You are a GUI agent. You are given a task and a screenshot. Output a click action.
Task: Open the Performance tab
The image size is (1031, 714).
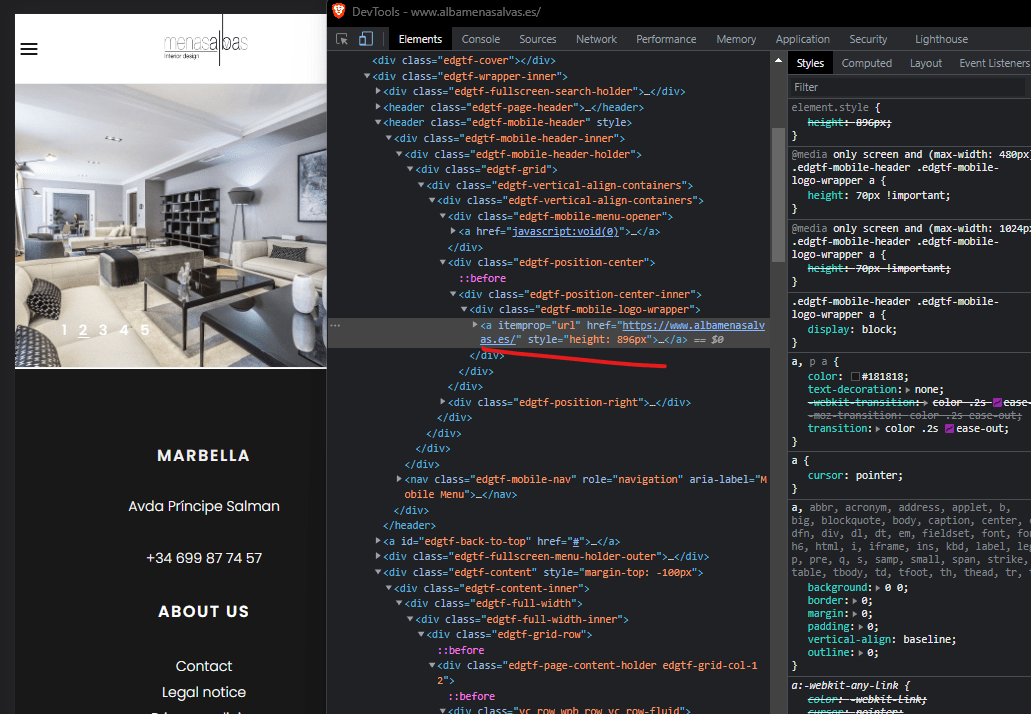(666, 39)
